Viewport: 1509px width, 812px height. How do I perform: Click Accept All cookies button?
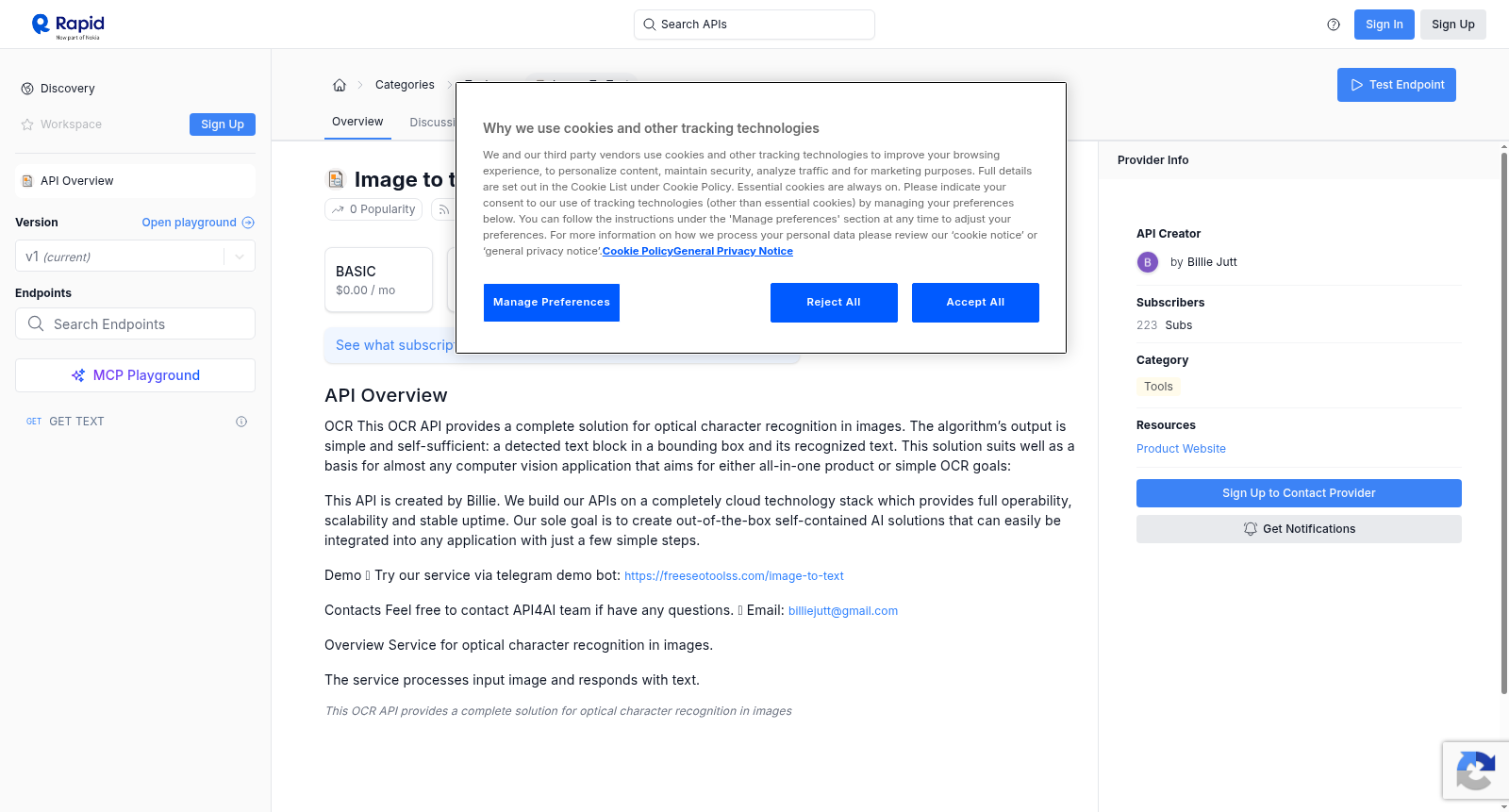975,303
